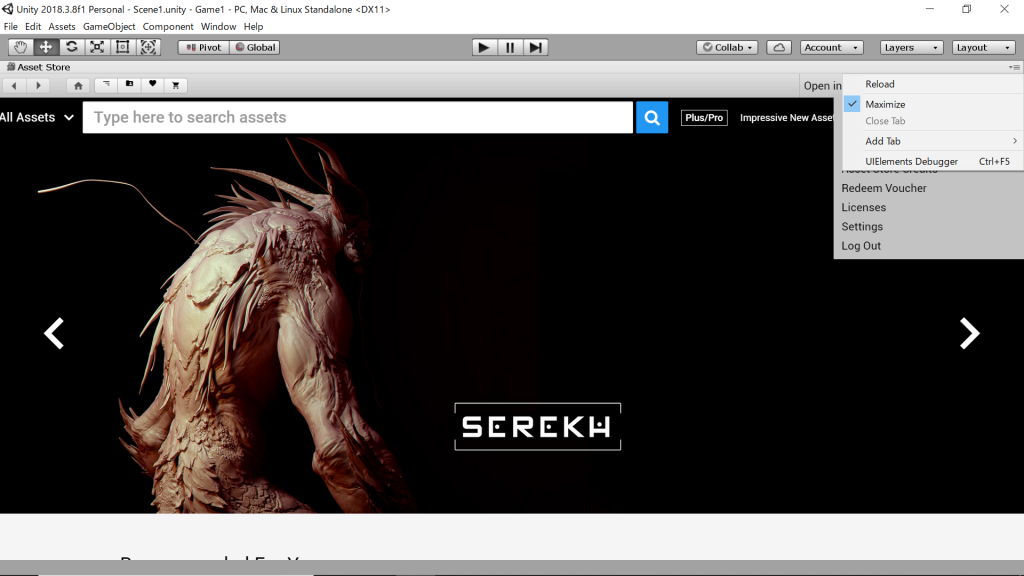
Task: Click Log Out
Action: coord(861,246)
